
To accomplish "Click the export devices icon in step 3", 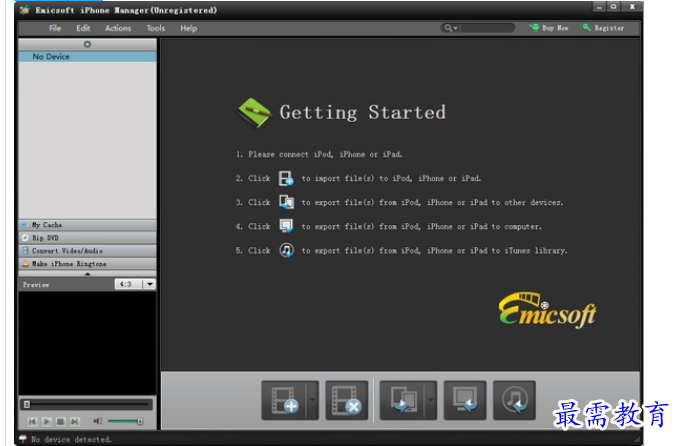I will tap(286, 202).
